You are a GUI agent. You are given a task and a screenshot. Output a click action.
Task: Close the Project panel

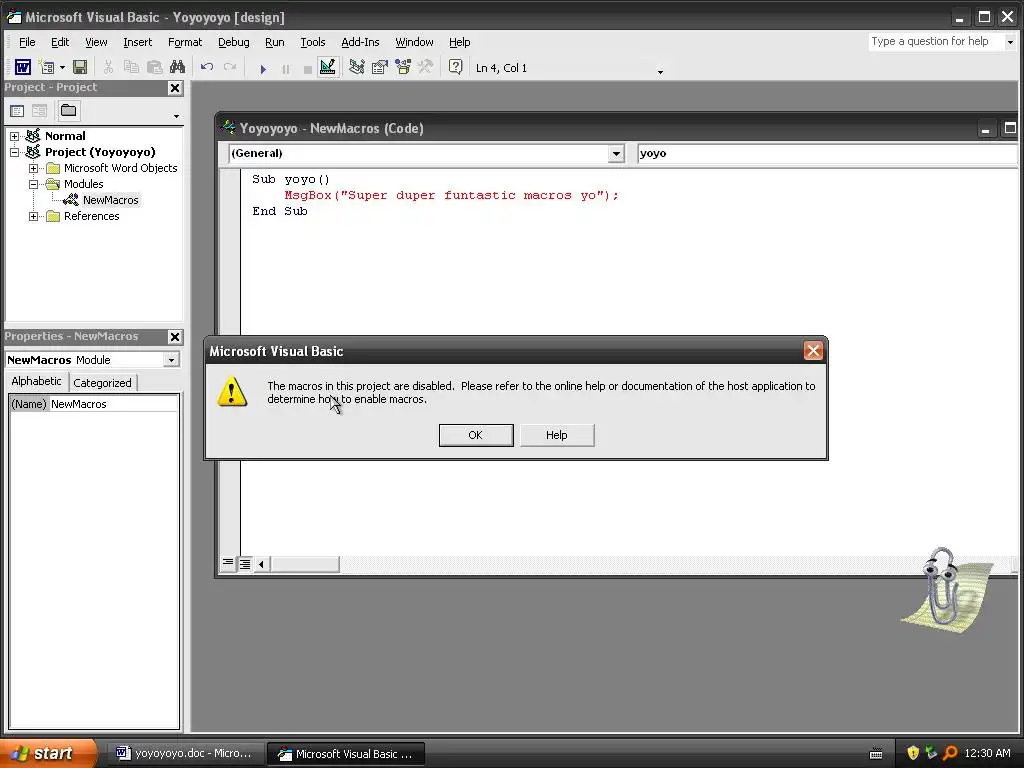tap(175, 88)
